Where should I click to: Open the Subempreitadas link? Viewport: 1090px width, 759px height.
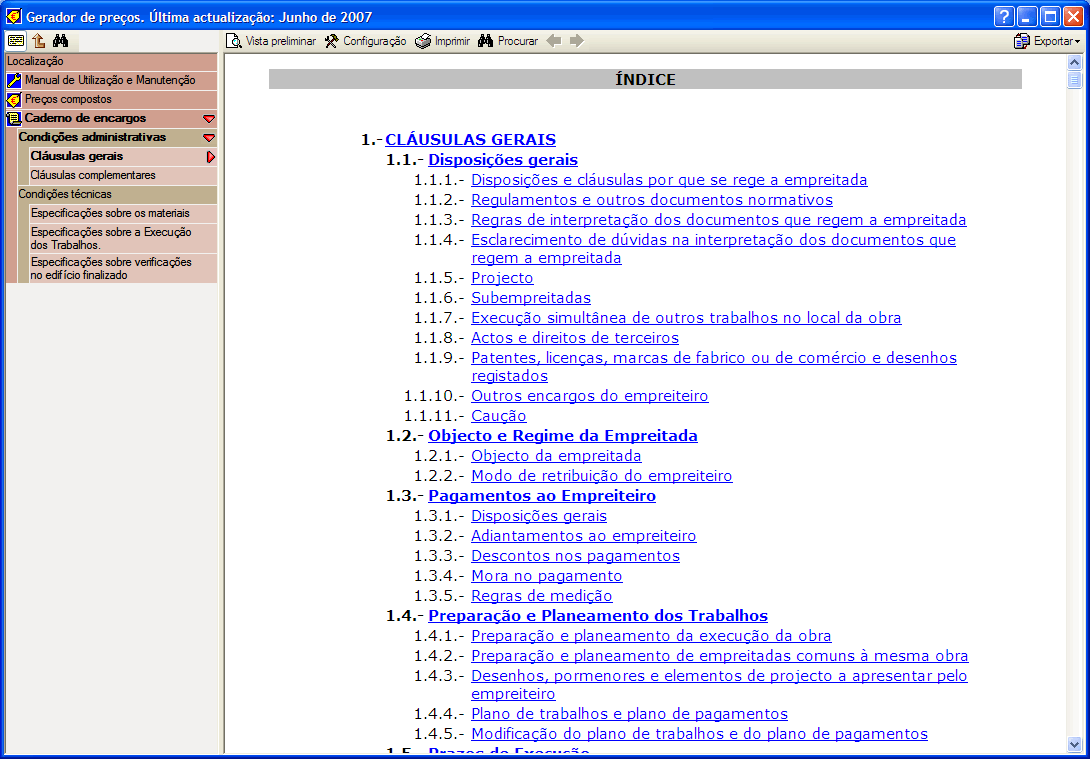click(x=531, y=298)
